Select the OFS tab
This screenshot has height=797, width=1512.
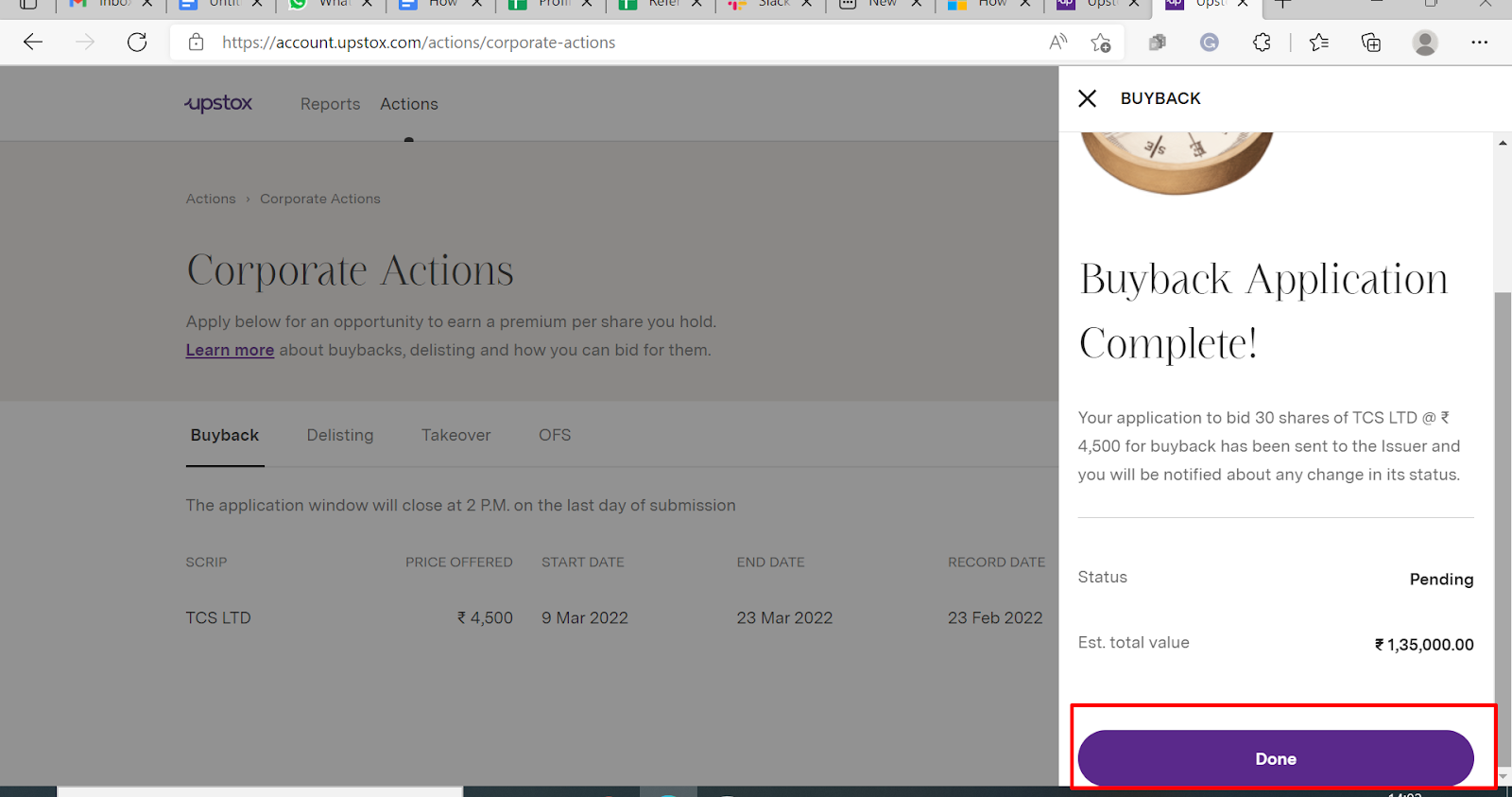555,435
